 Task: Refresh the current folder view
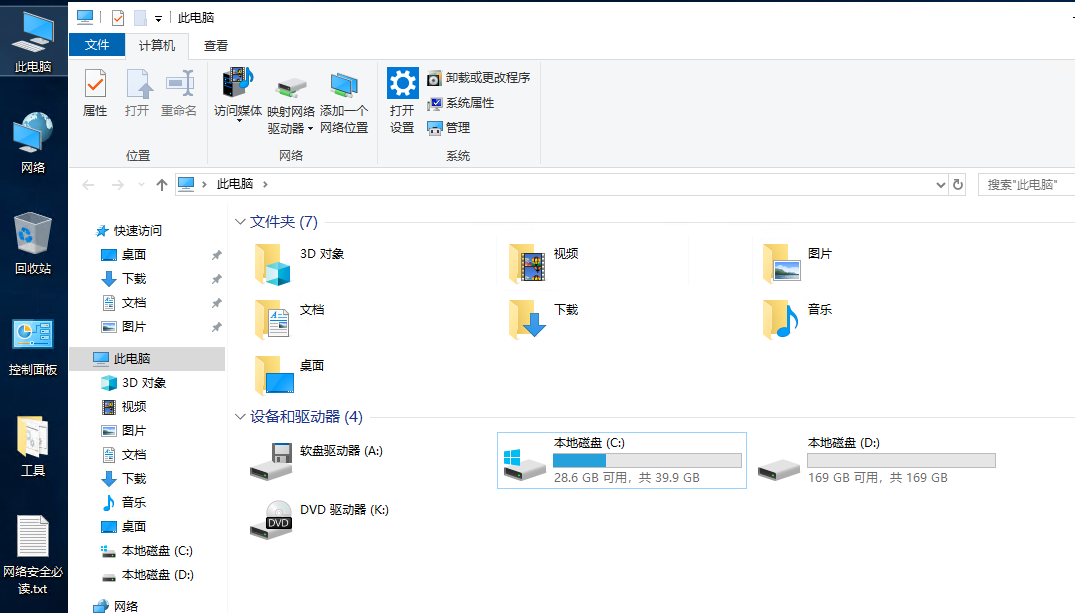[958, 185]
